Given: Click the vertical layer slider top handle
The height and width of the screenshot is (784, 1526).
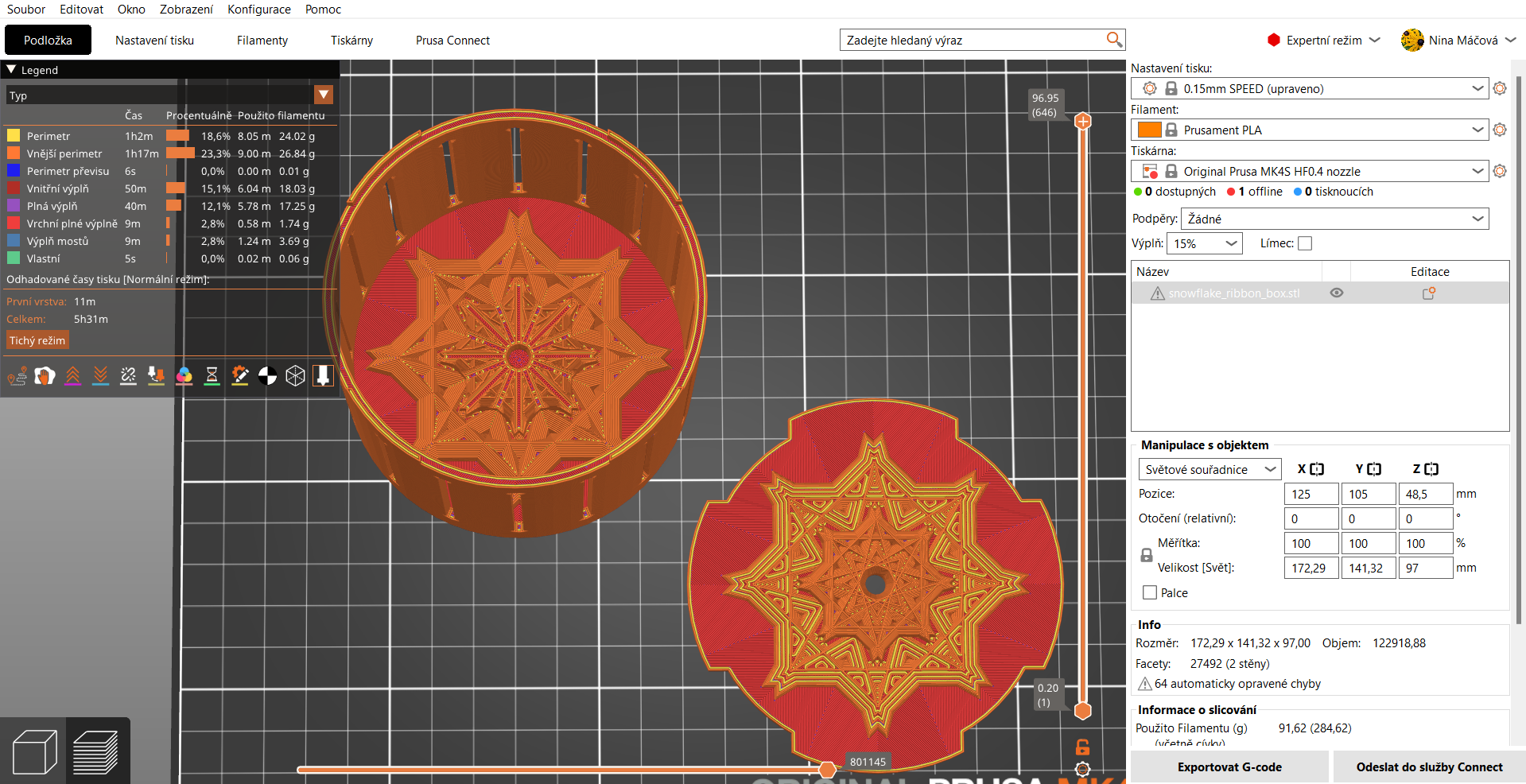Looking at the screenshot, I should pos(1082,121).
